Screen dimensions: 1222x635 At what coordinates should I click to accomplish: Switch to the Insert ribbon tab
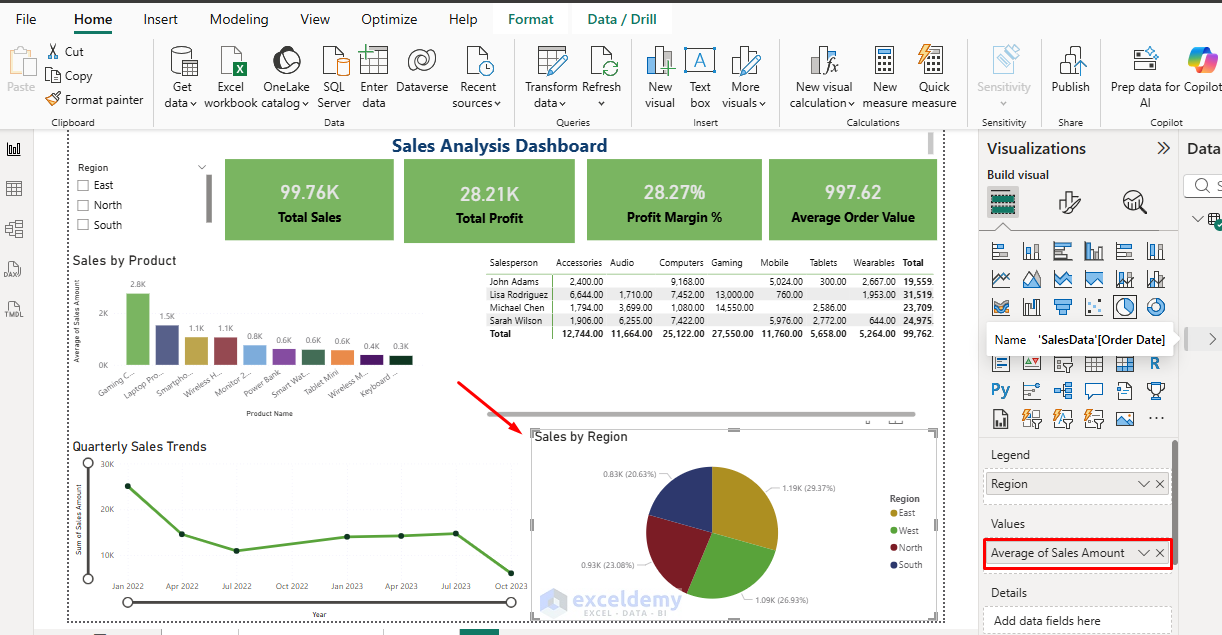[x=161, y=18]
